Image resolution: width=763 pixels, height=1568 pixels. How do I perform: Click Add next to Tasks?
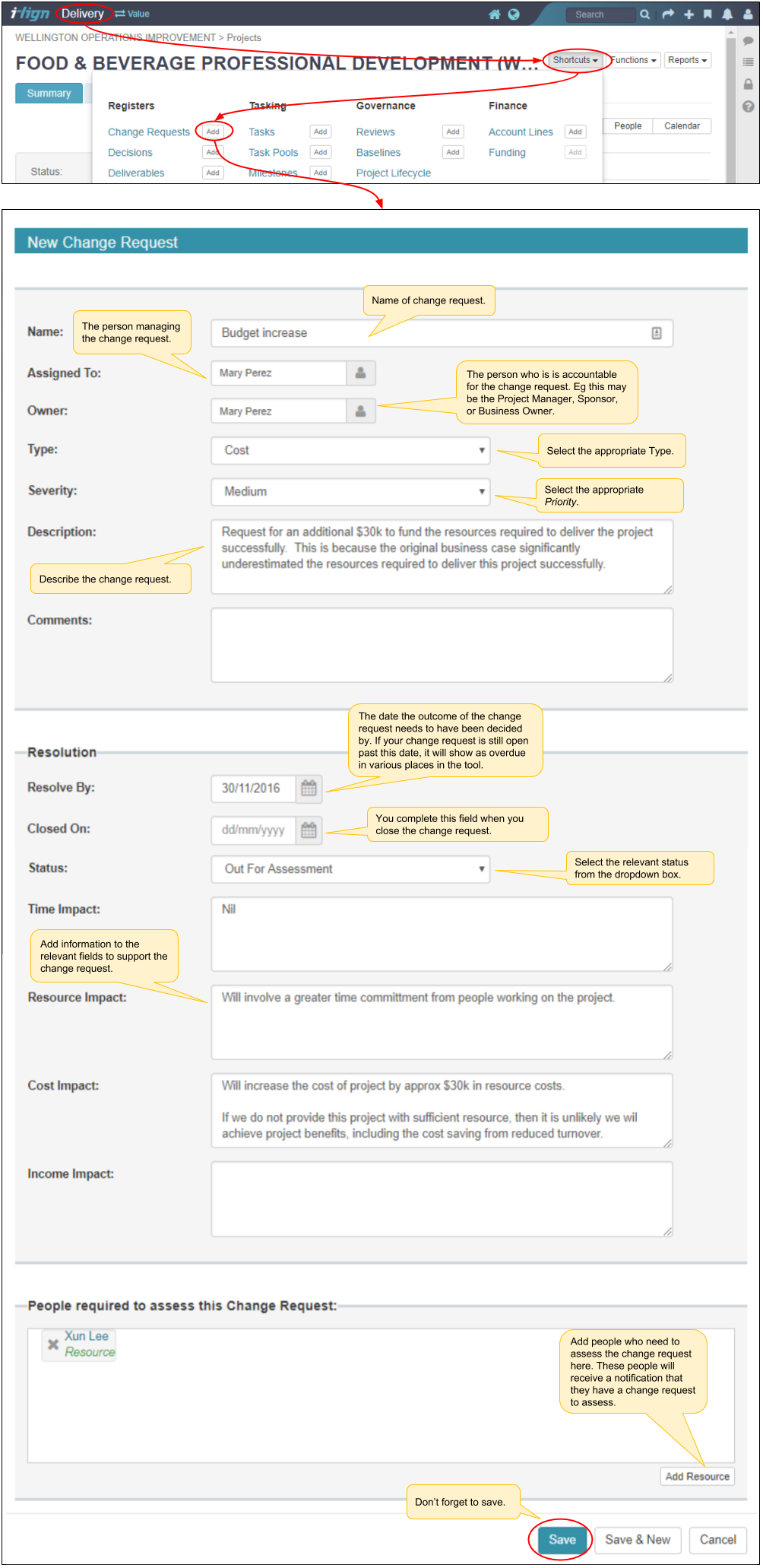click(321, 132)
